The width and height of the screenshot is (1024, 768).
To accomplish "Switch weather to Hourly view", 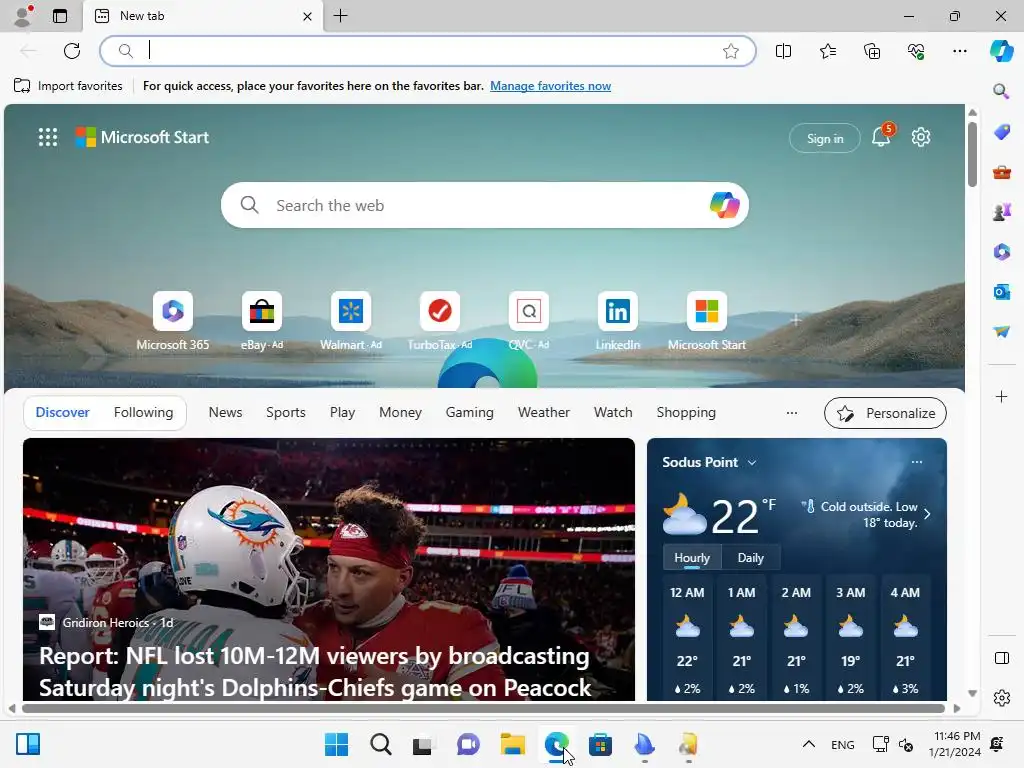I will click(692, 558).
